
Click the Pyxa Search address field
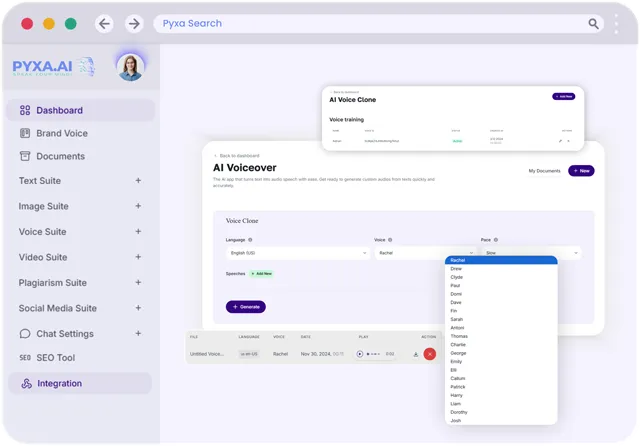(379, 24)
